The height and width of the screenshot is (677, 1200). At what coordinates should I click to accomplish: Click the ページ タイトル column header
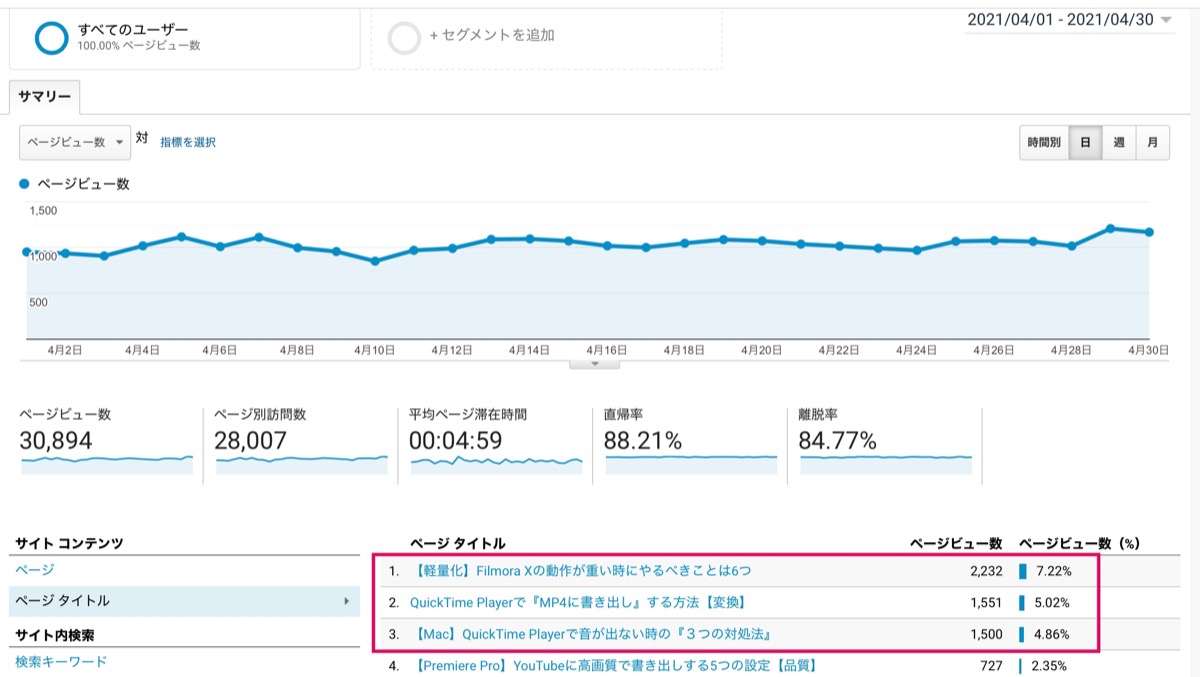tap(457, 543)
